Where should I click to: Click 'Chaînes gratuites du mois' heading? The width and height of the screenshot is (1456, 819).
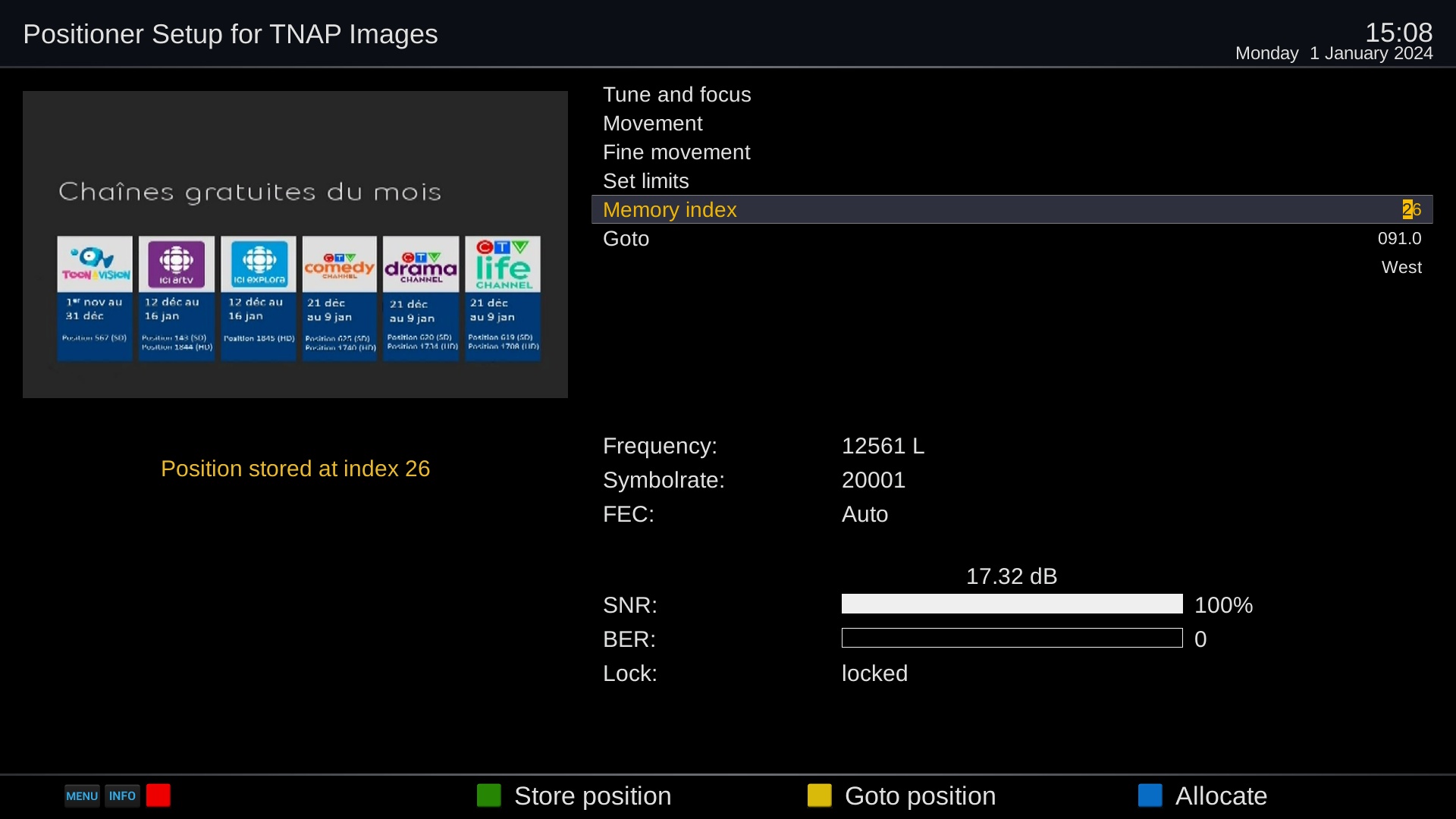(249, 192)
